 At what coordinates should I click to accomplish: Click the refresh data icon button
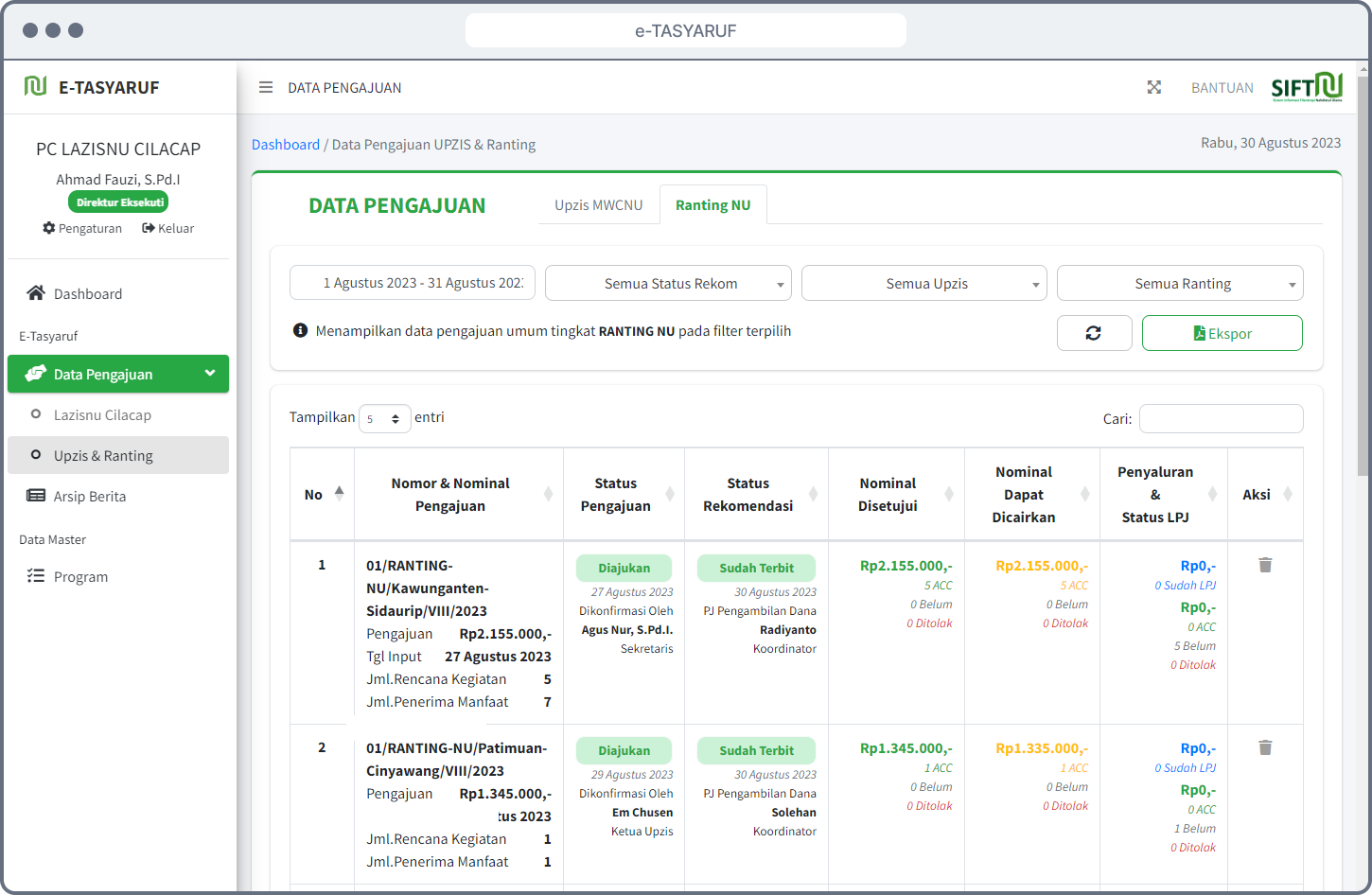click(1094, 333)
